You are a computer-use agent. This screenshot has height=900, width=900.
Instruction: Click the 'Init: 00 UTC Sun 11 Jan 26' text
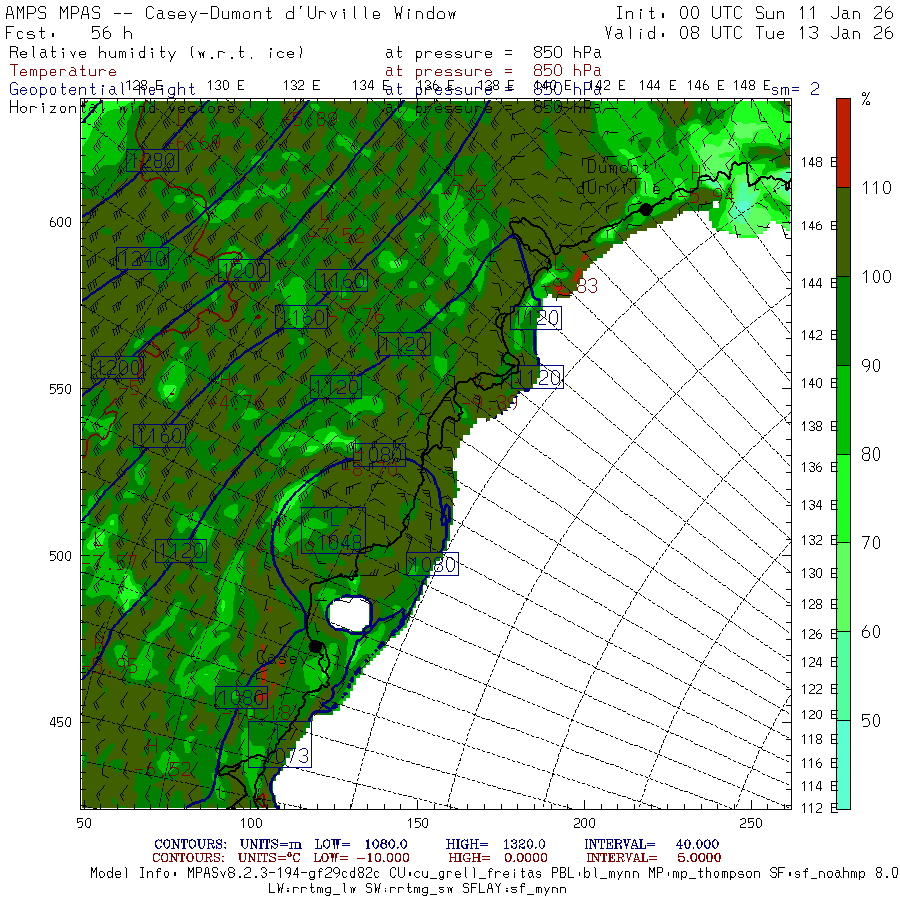754,13
